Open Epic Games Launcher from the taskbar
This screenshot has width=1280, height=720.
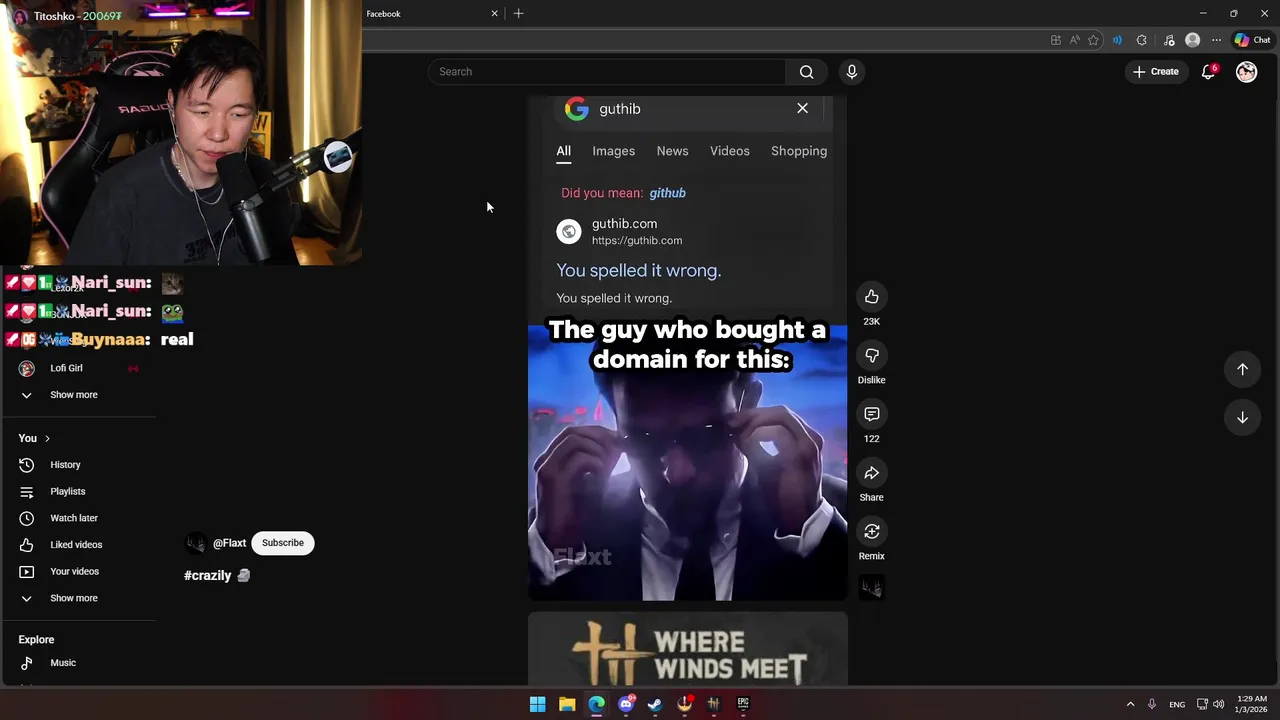(743, 704)
